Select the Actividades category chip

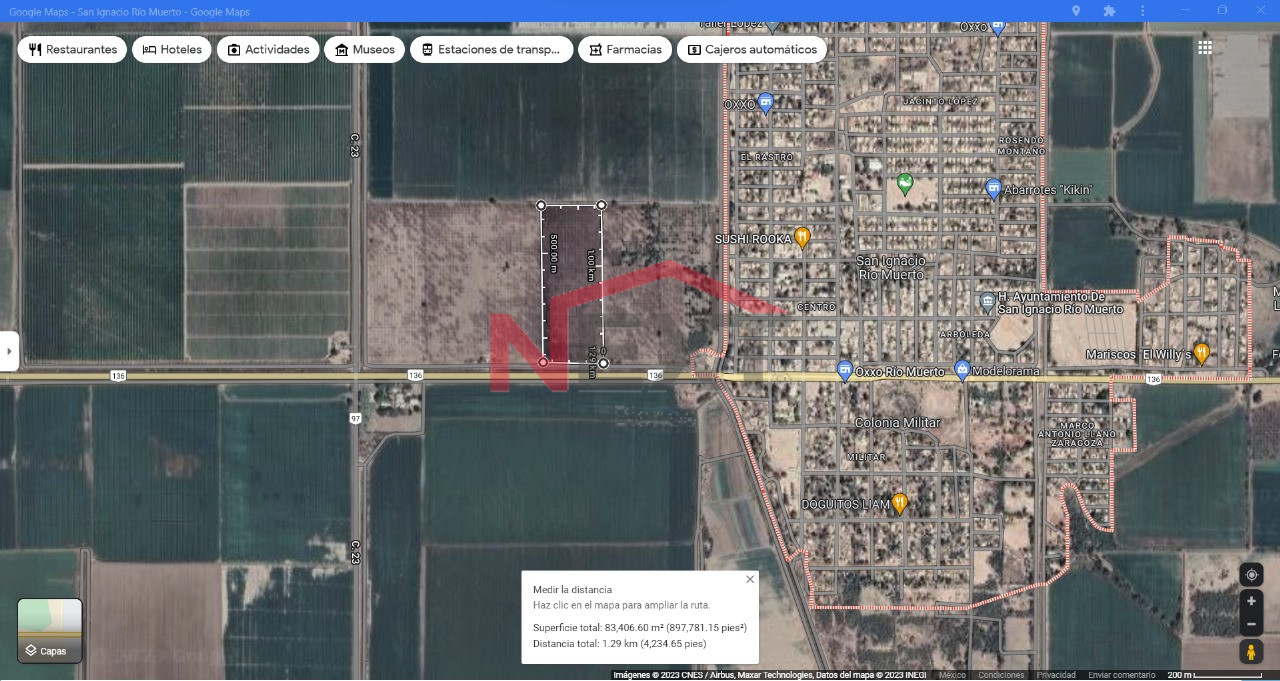(268, 49)
